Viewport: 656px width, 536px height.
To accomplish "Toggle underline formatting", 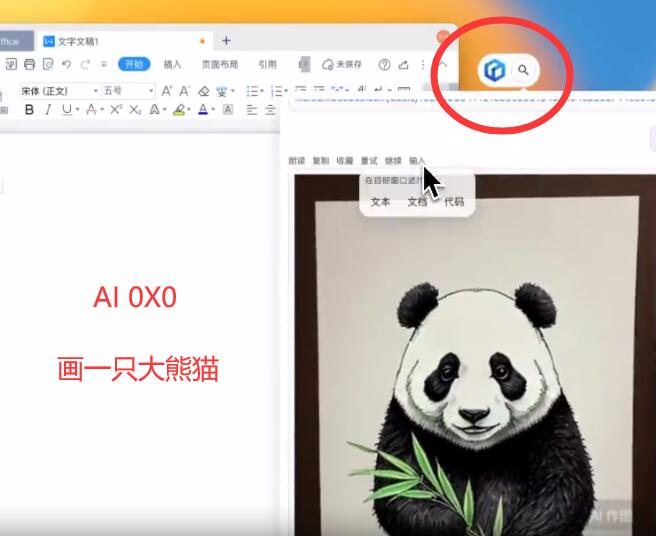I will 67,110.
